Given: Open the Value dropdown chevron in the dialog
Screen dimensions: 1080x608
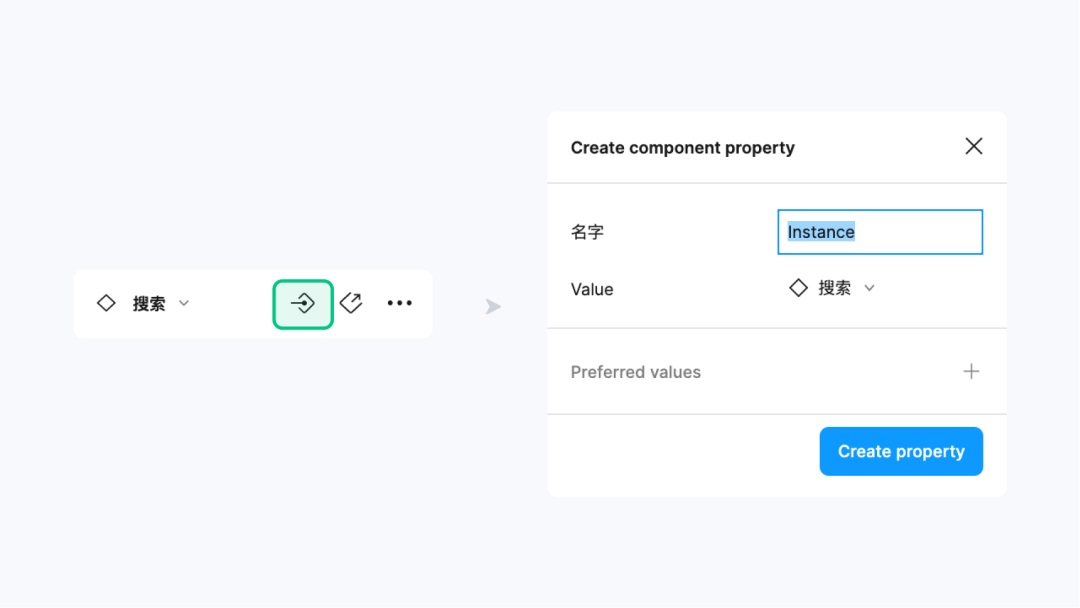Looking at the screenshot, I should (869, 288).
